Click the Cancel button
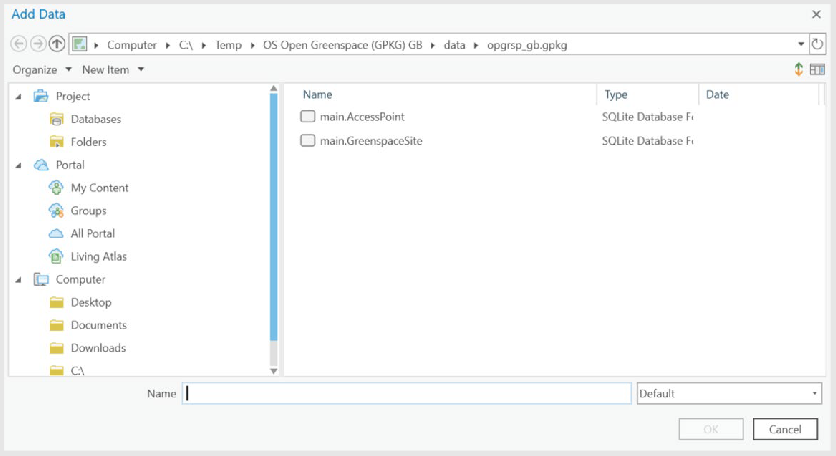836x456 pixels. 785,429
